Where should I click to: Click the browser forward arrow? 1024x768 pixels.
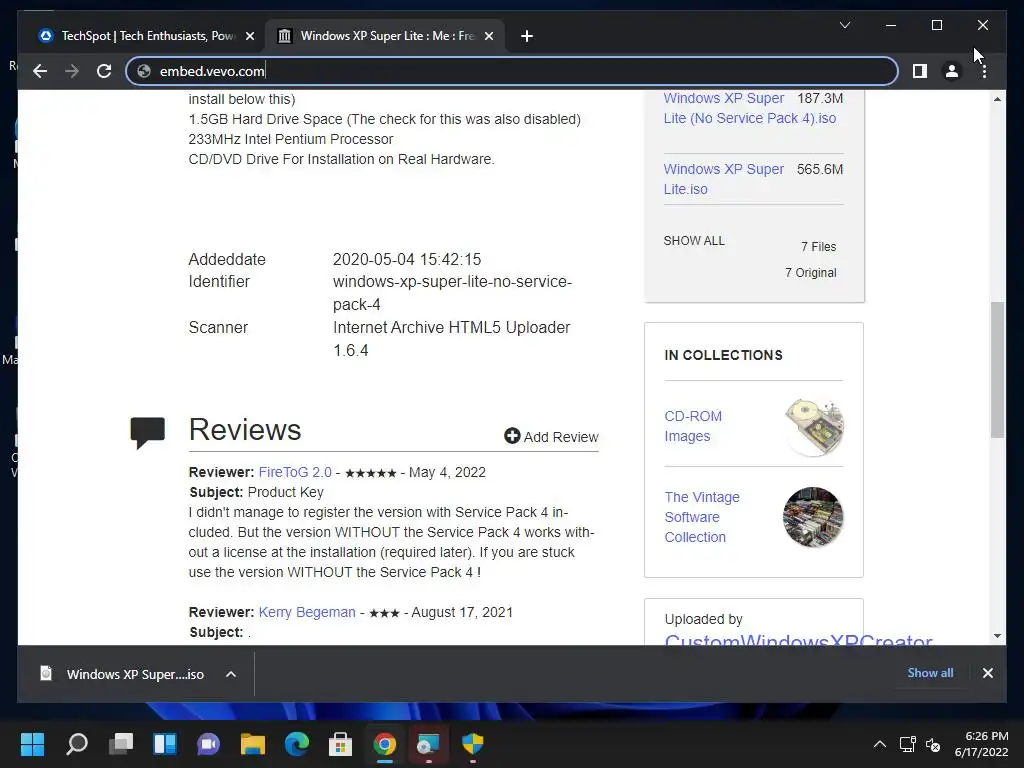(x=72, y=71)
